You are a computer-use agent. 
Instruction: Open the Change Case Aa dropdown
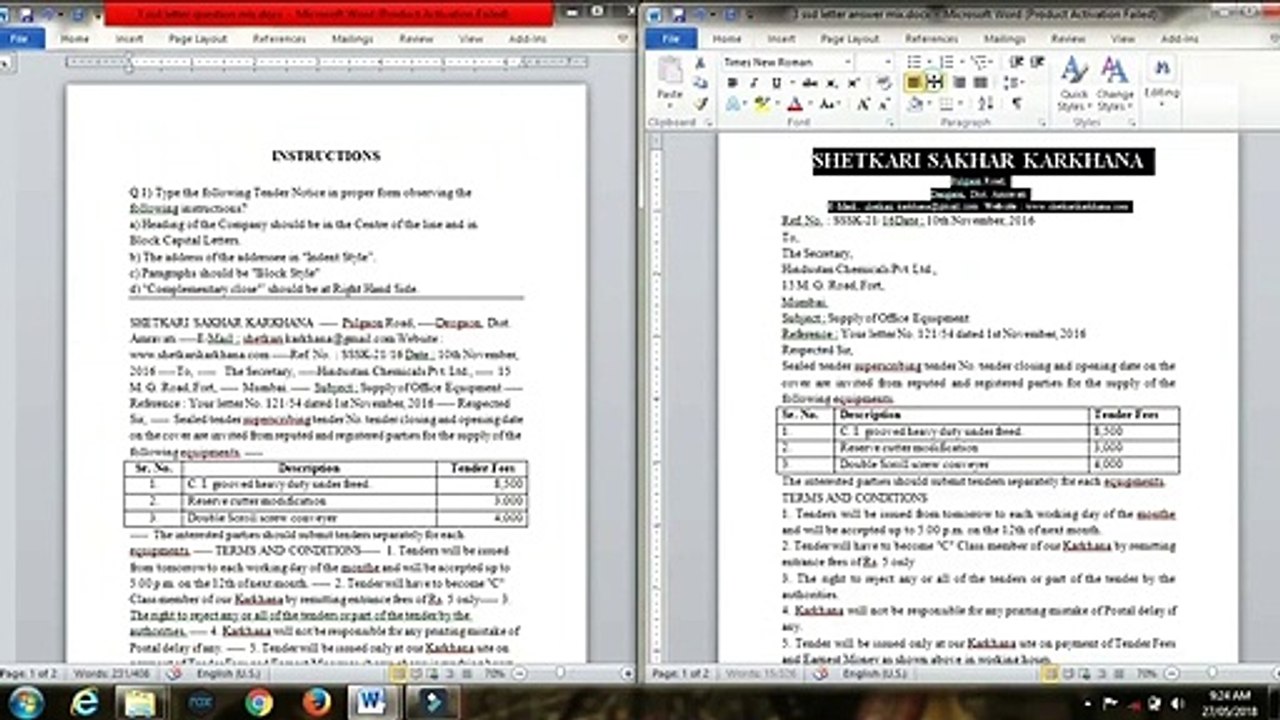(x=828, y=103)
